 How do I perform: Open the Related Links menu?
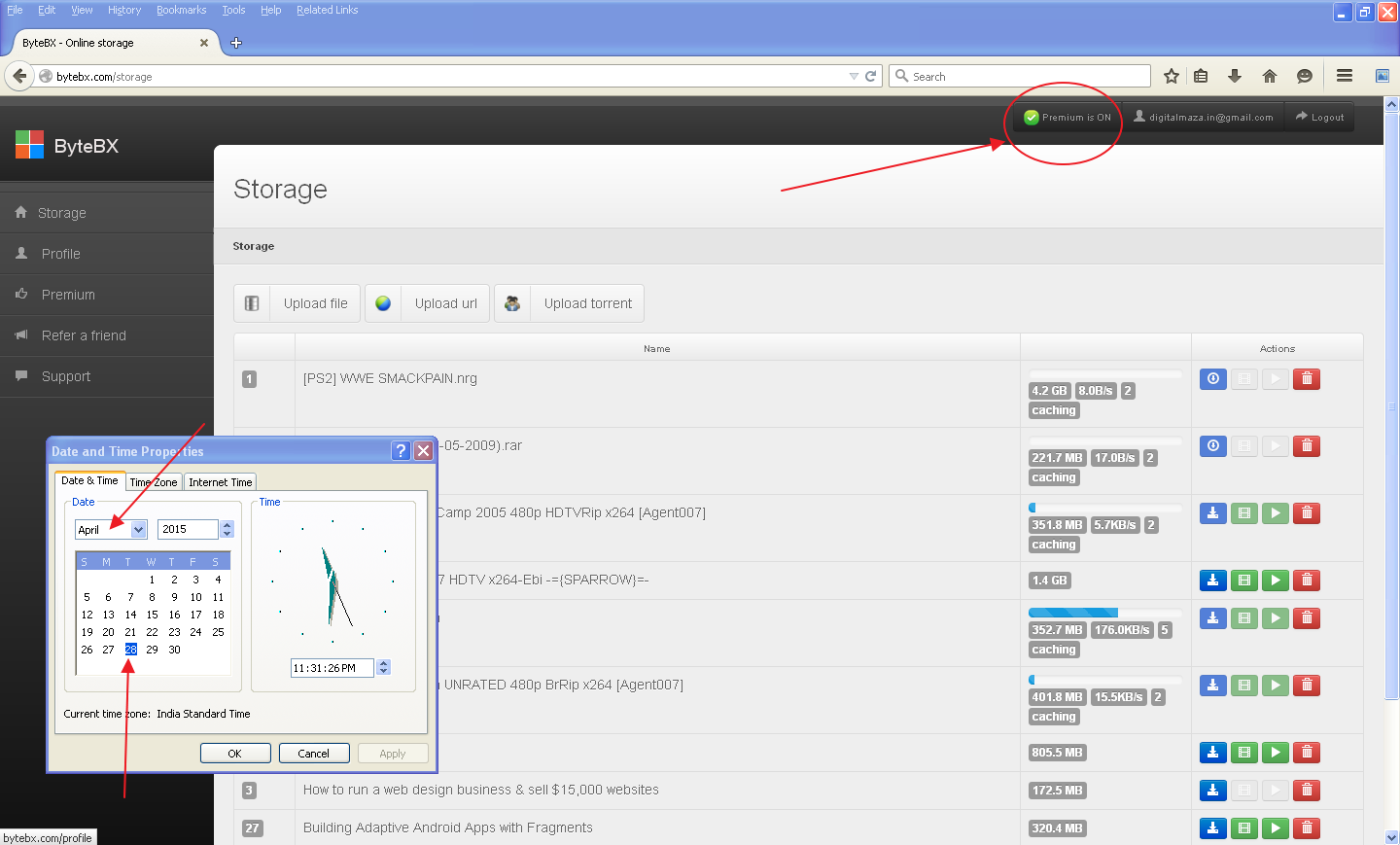click(327, 10)
